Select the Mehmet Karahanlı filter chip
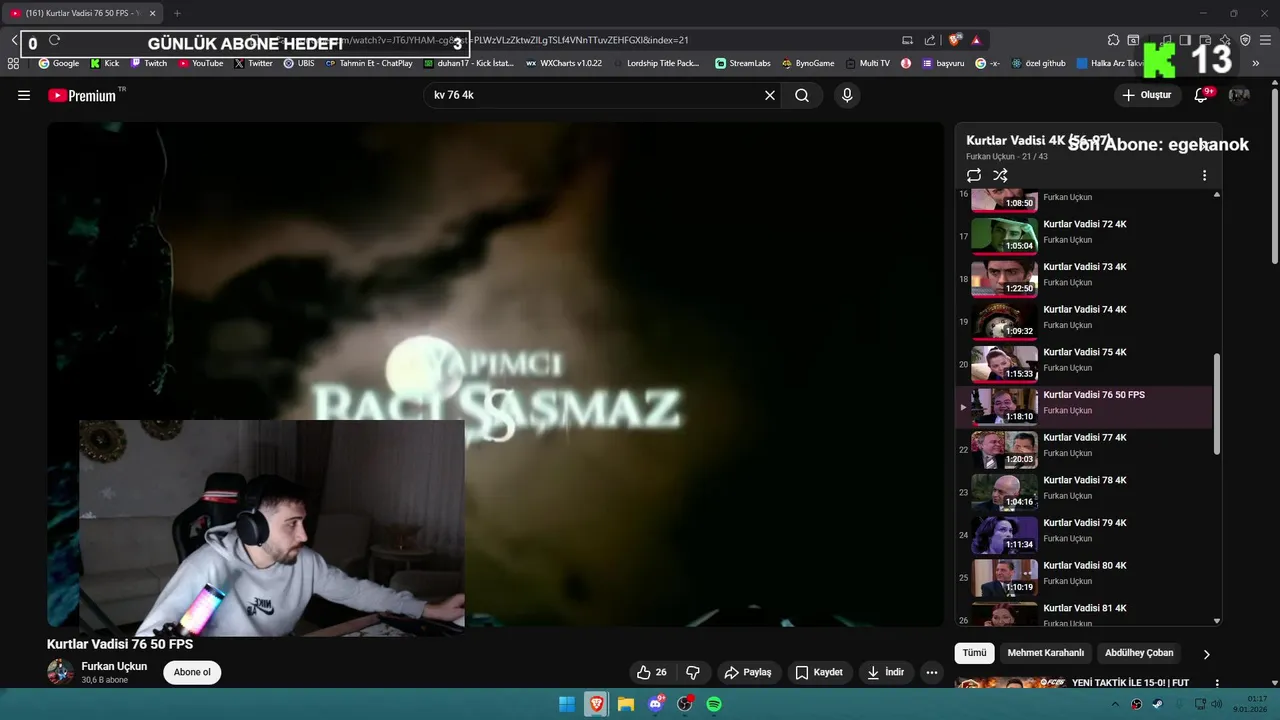The height and width of the screenshot is (720, 1280). click(x=1045, y=653)
